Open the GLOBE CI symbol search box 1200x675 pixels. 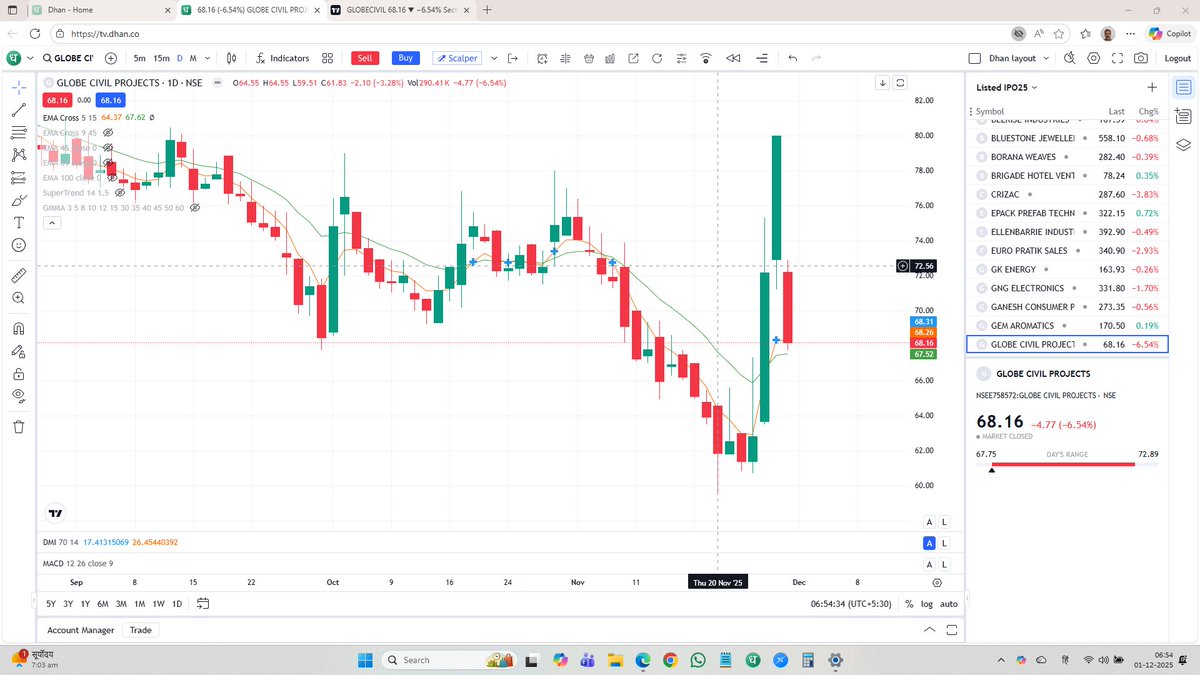[x=67, y=58]
